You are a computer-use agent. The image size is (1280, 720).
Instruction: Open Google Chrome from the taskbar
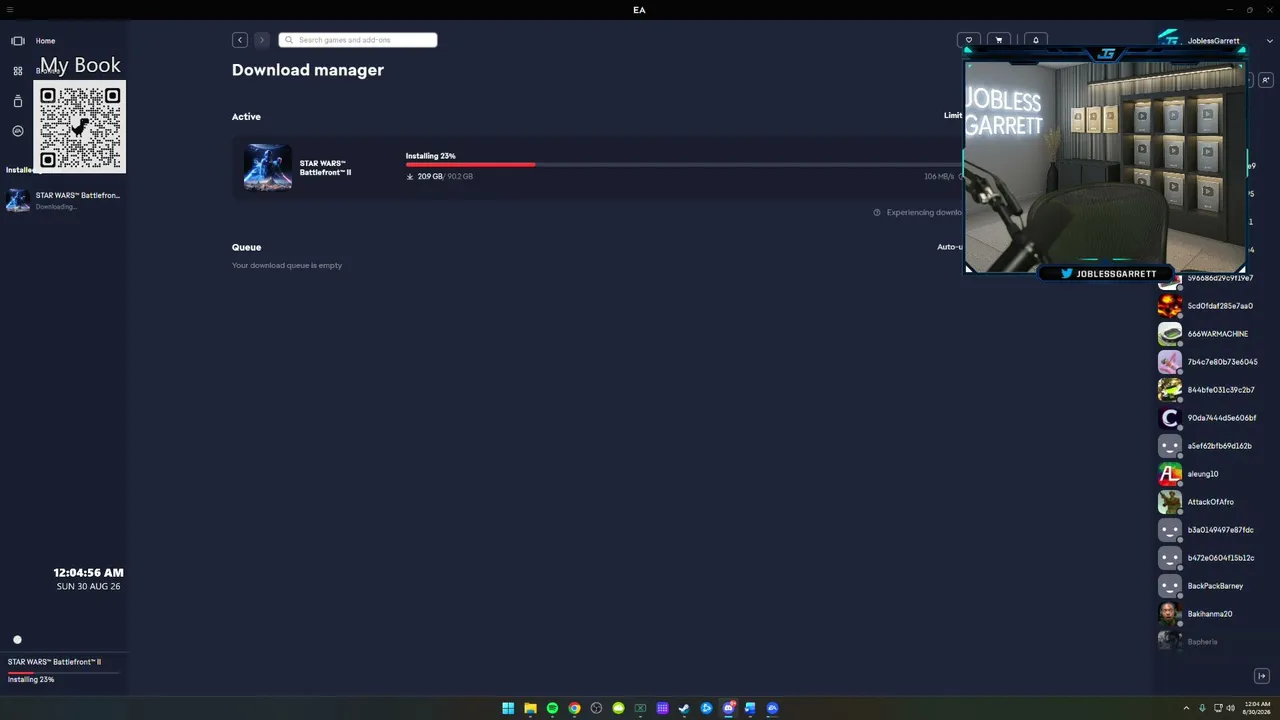coord(574,708)
